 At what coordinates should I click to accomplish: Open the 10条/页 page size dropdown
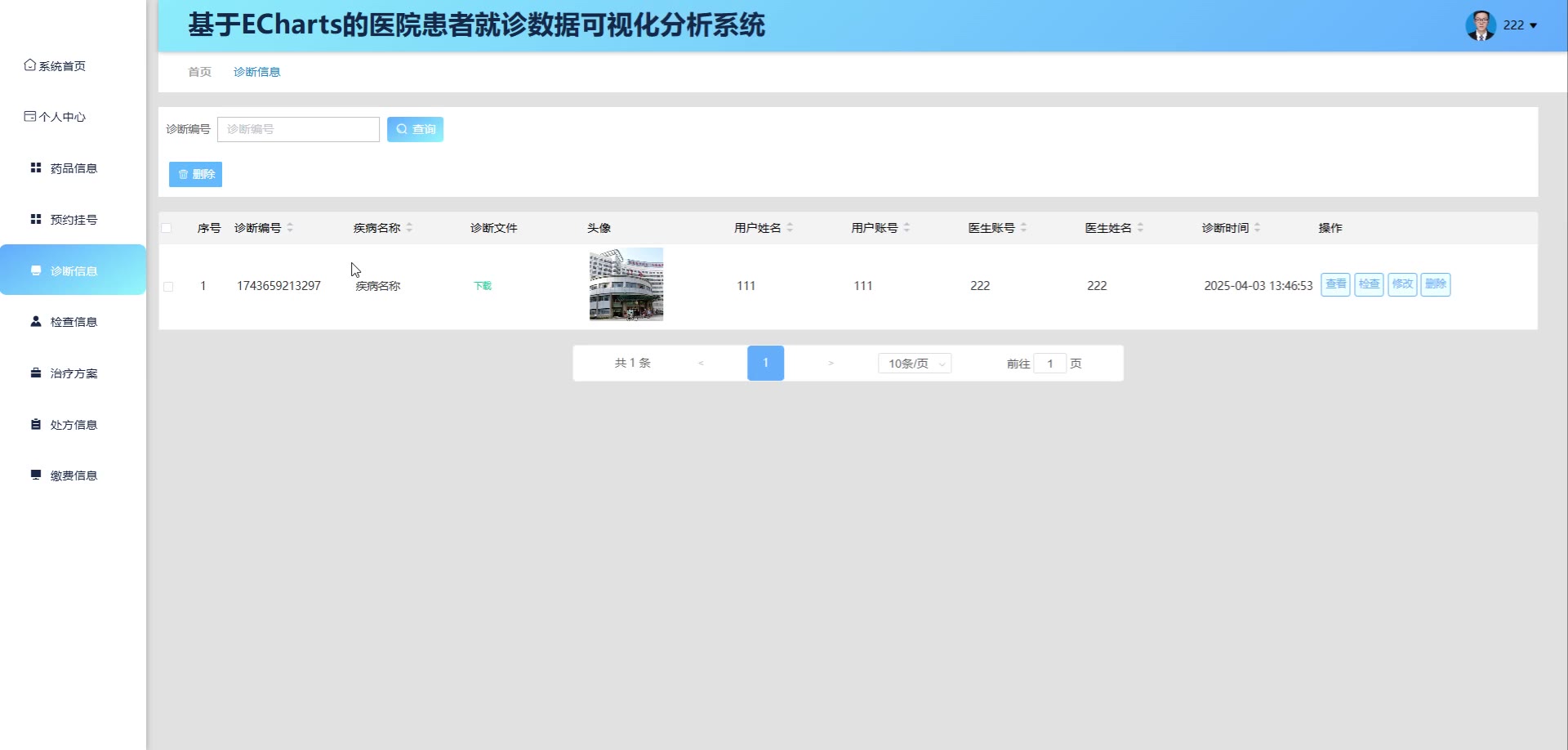915,364
